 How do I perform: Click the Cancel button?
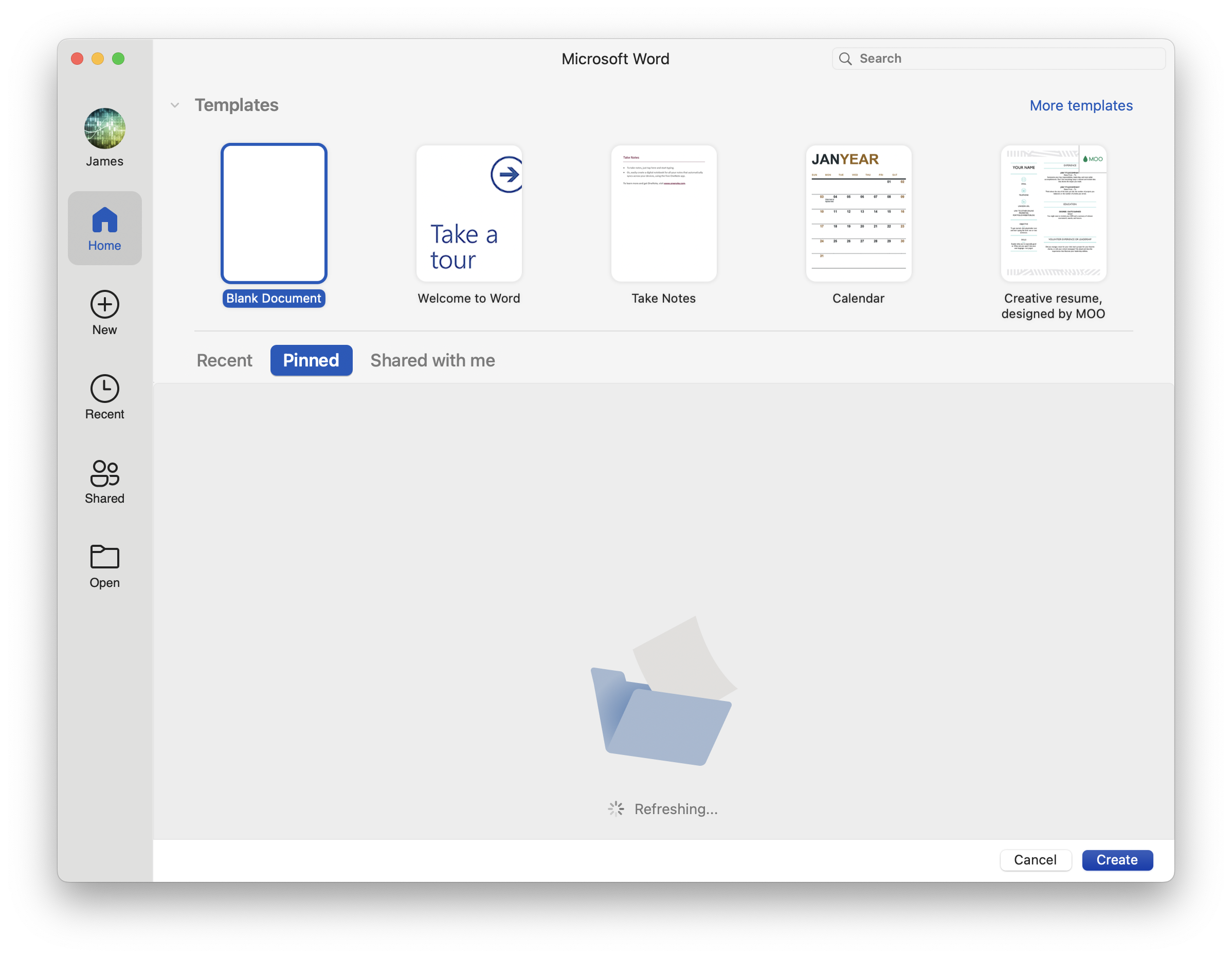coord(1035,860)
